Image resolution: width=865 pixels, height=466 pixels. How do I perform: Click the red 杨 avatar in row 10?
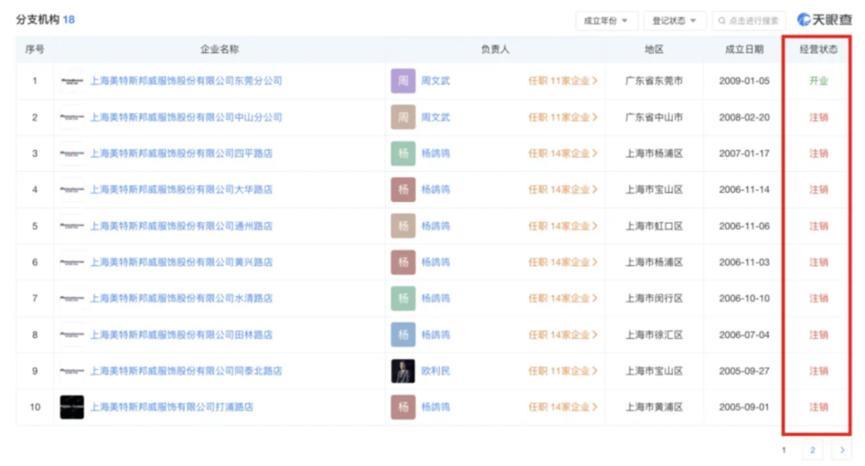403,407
